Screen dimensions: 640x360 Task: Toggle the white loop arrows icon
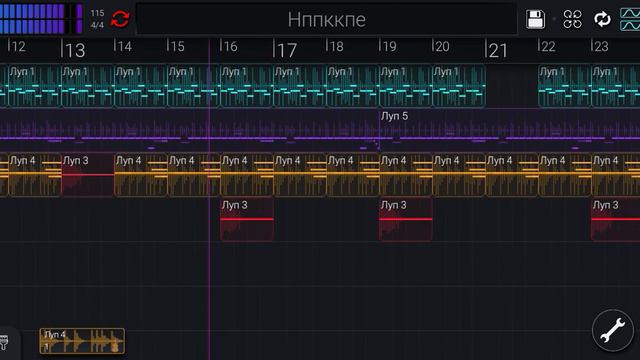coord(602,19)
